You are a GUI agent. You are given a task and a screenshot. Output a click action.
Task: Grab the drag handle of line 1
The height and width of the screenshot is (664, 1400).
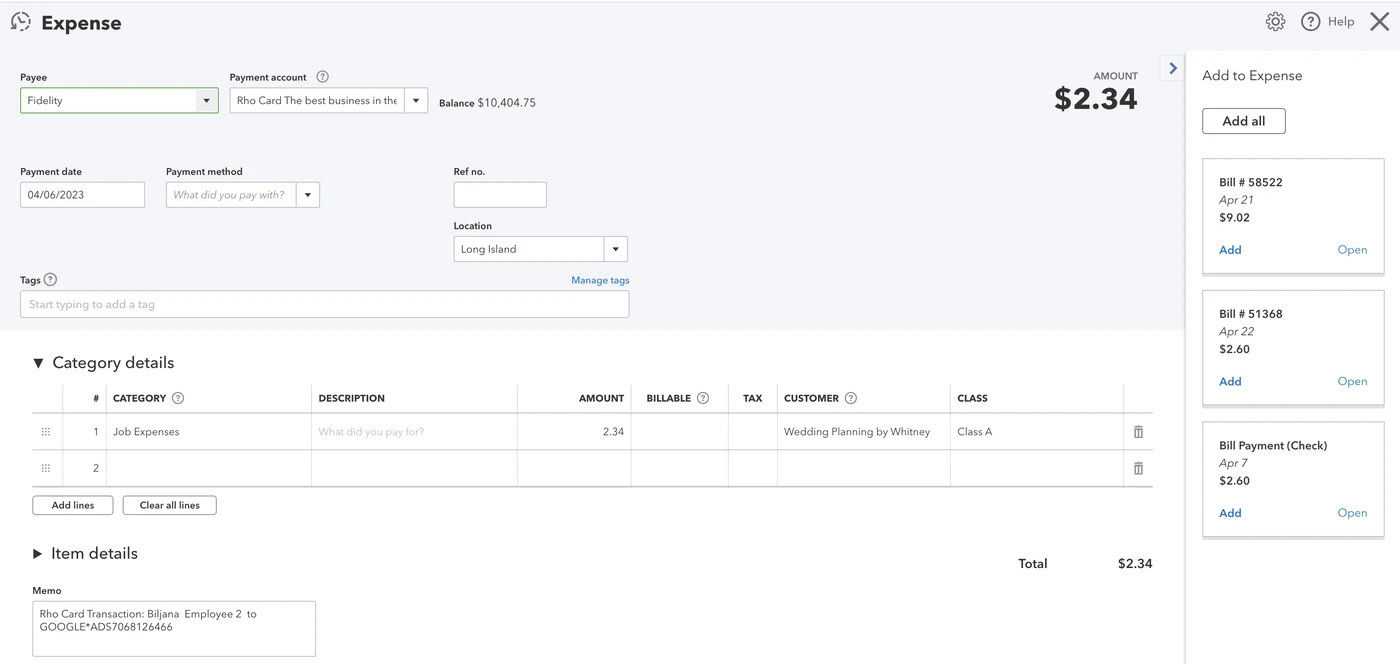(x=46, y=432)
